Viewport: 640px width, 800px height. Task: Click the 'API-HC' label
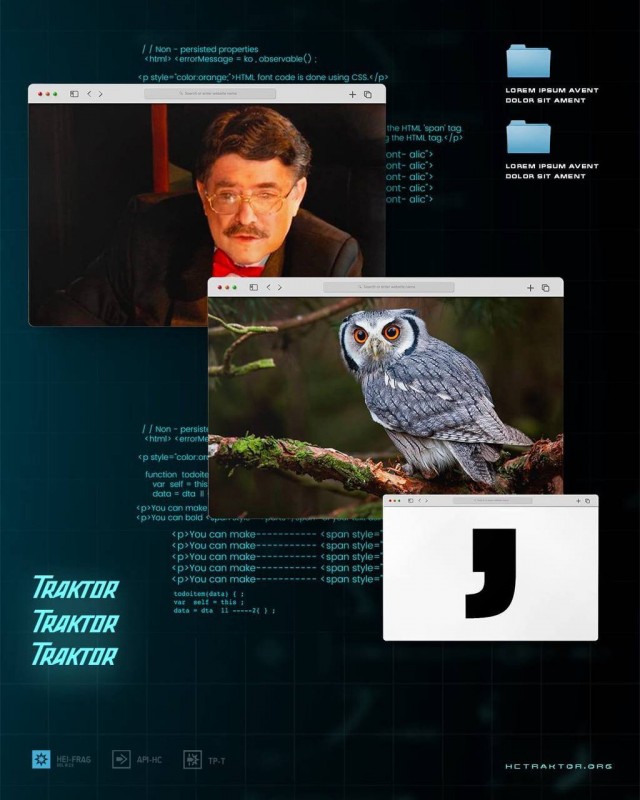point(149,760)
